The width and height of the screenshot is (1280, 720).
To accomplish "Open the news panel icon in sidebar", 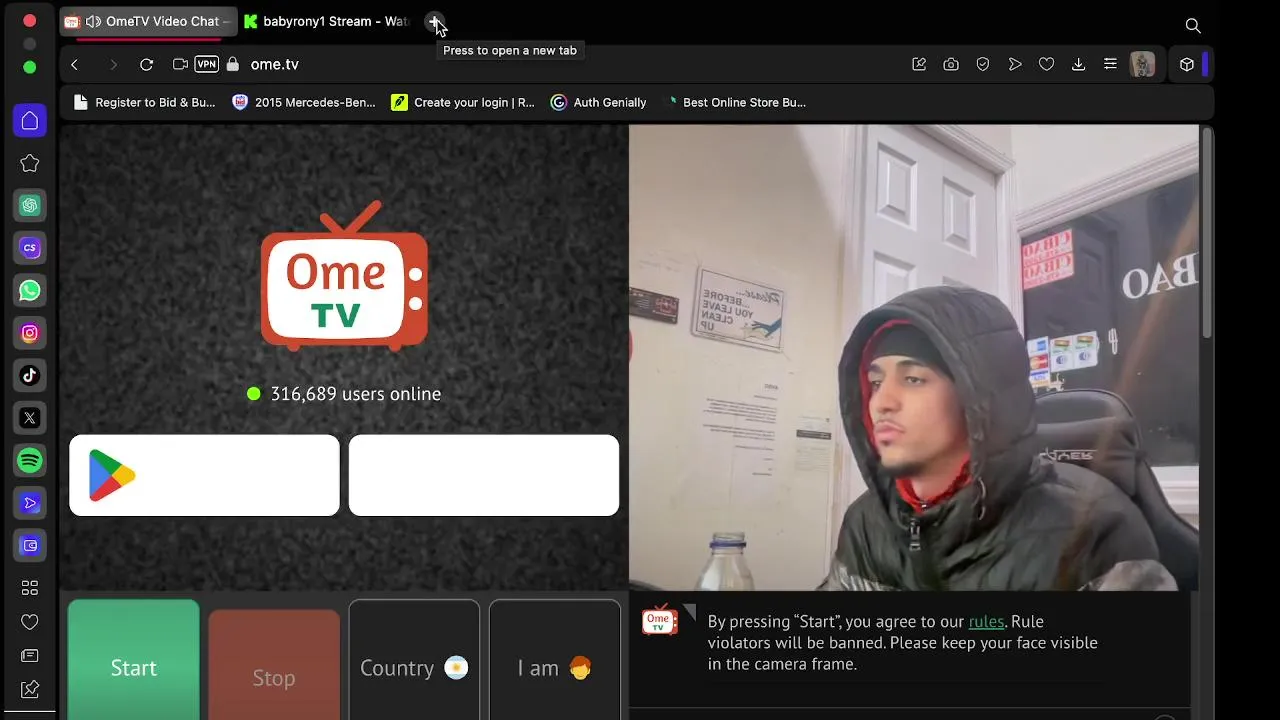I will pos(30,656).
